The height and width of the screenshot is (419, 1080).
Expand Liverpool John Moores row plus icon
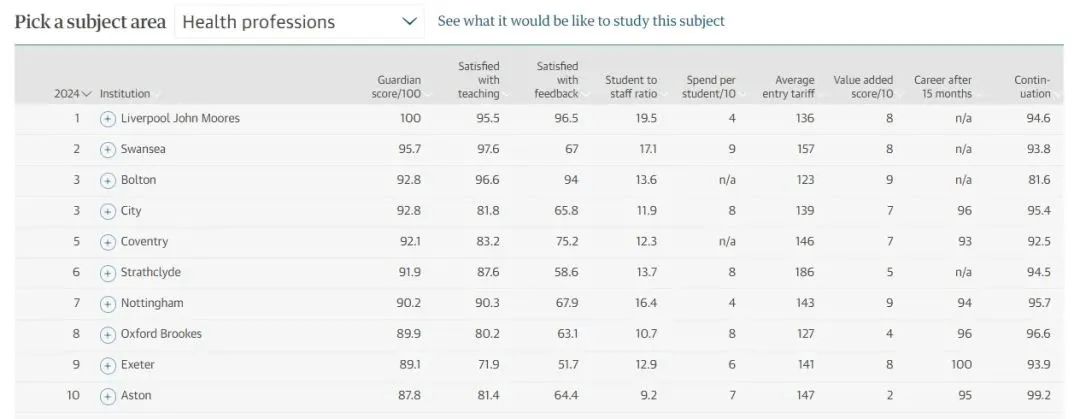[x=107, y=119]
